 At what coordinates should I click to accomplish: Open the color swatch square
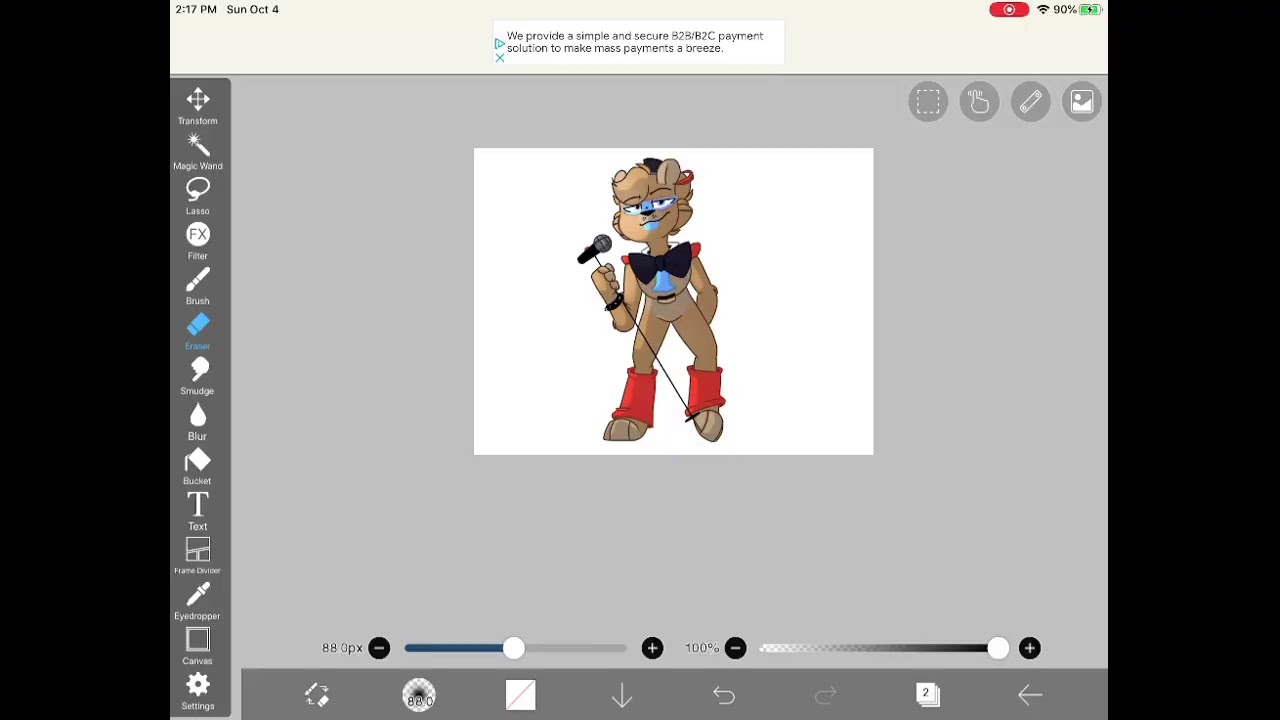coord(520,695)
